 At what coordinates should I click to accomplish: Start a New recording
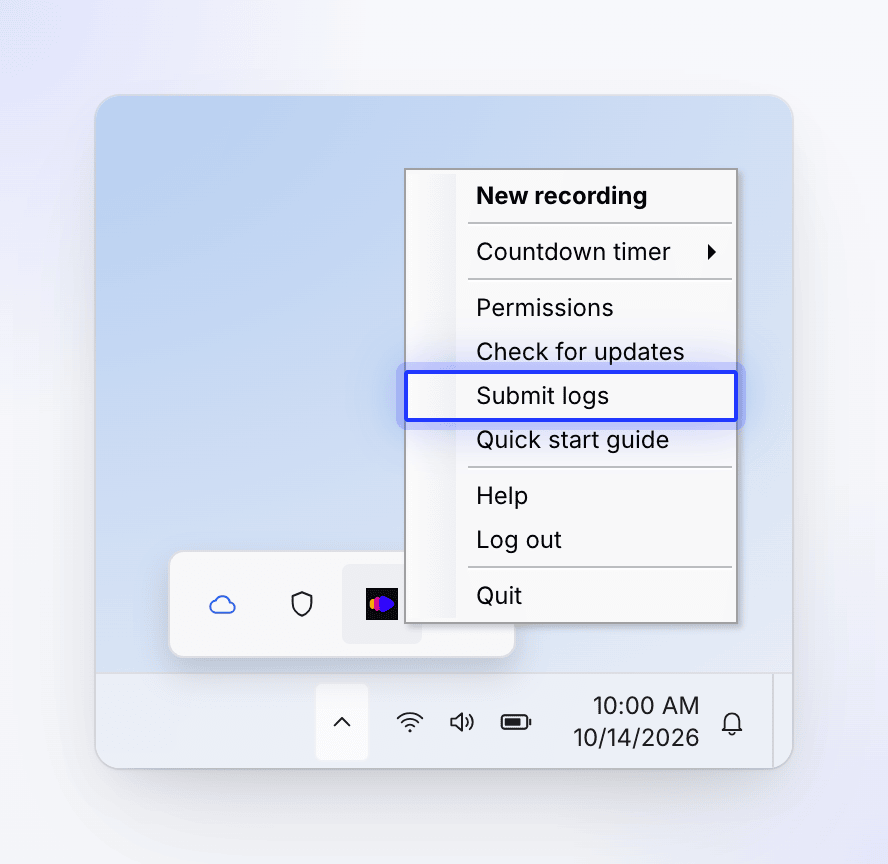click(571, 196)
